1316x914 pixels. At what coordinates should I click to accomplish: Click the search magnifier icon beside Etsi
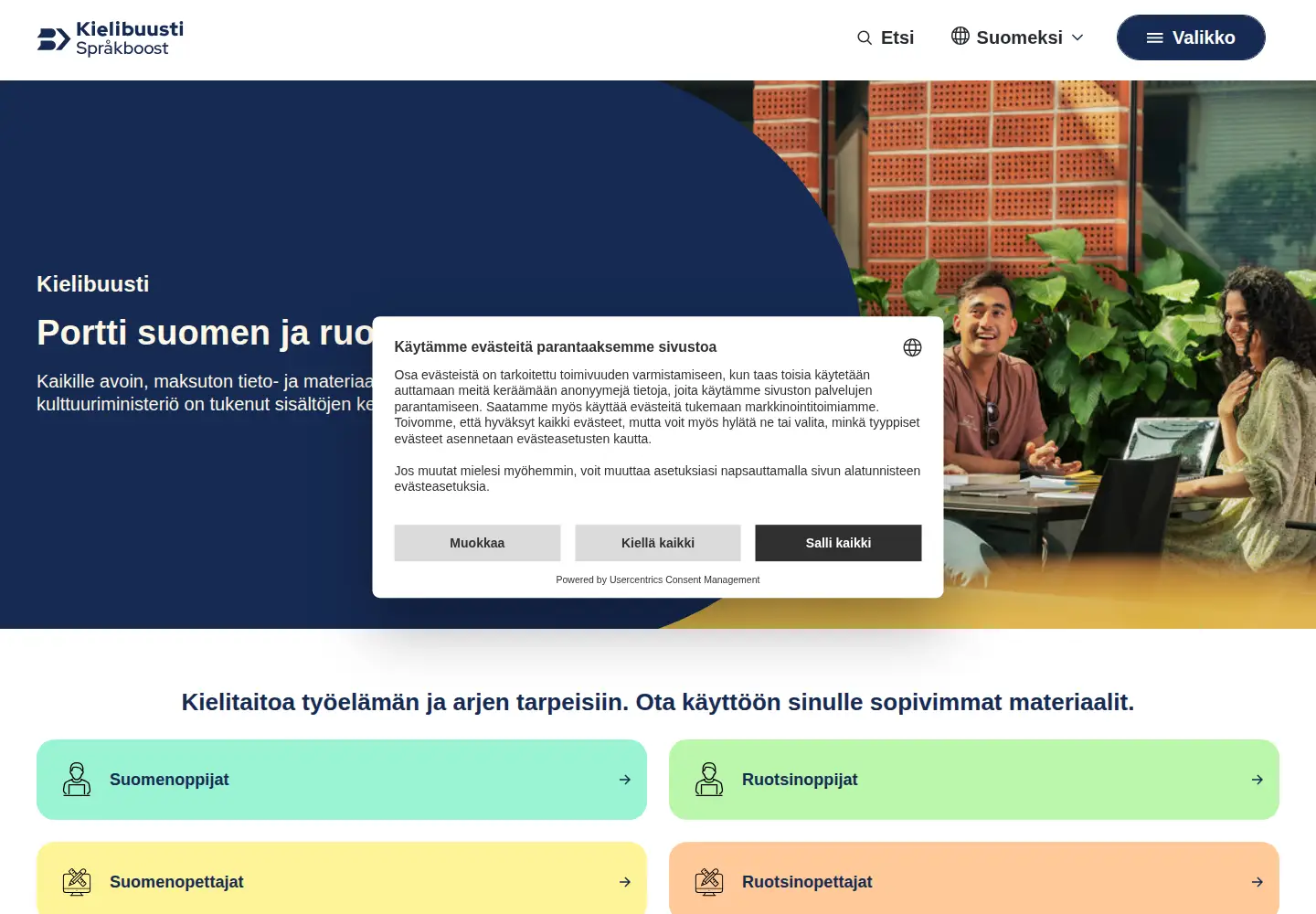tap(865, 37)
